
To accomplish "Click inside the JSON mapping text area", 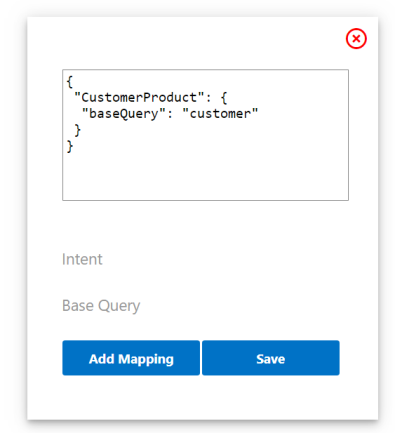I will coord(205,135).
